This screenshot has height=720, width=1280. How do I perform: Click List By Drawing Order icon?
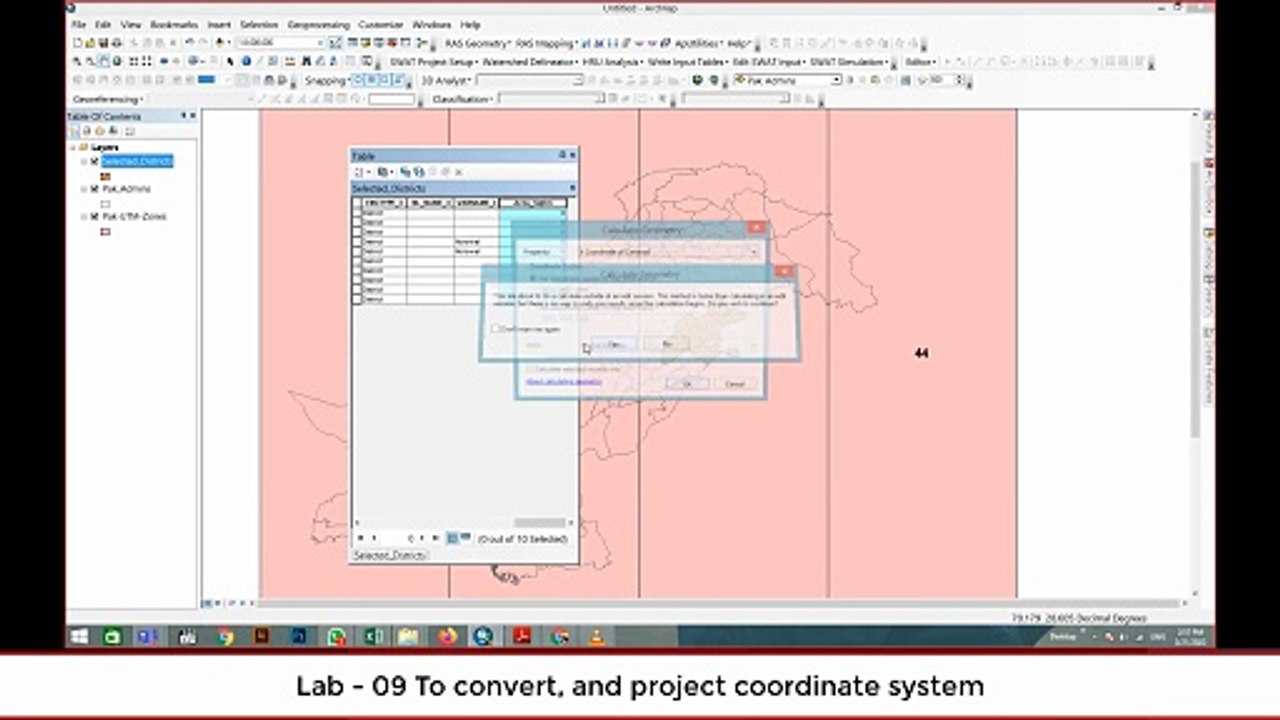tap(73, 130)
